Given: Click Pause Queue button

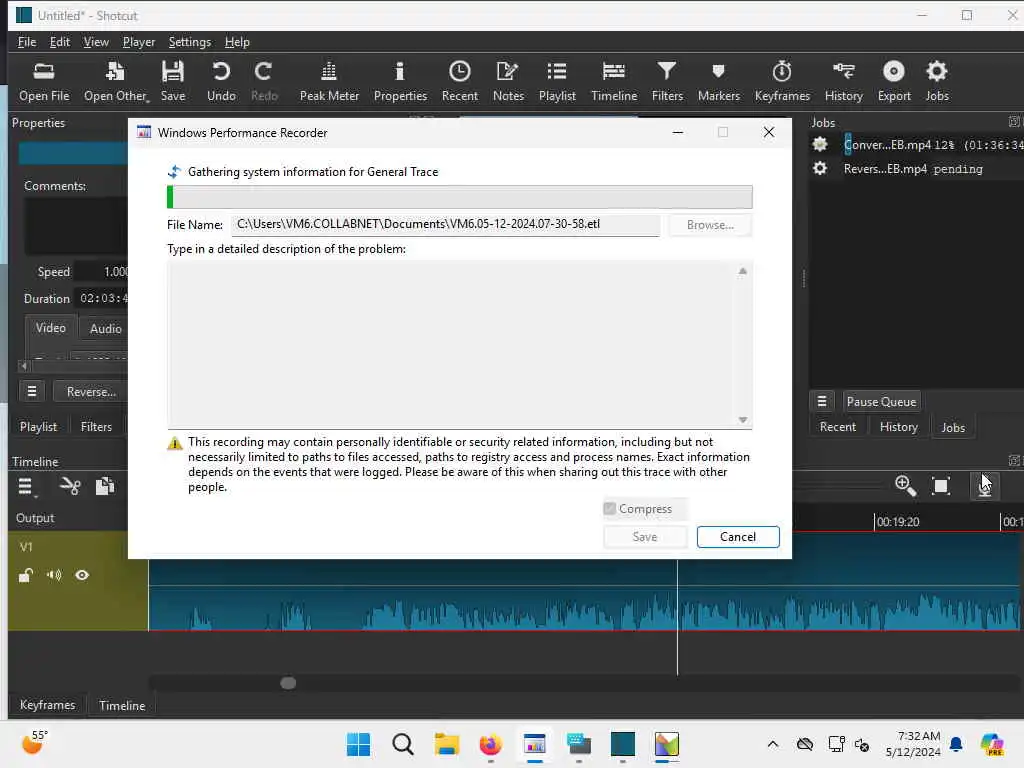Looking at the screenshot, I should coord(881,402).
